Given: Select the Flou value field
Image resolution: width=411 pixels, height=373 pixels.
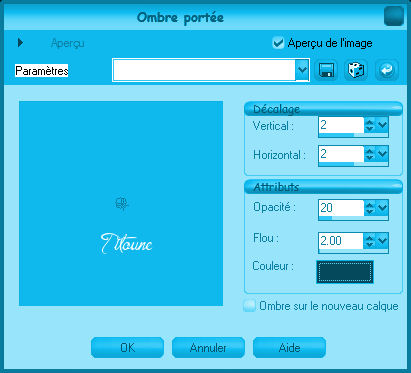Looking at the screenshot, I should click(341, 241).
